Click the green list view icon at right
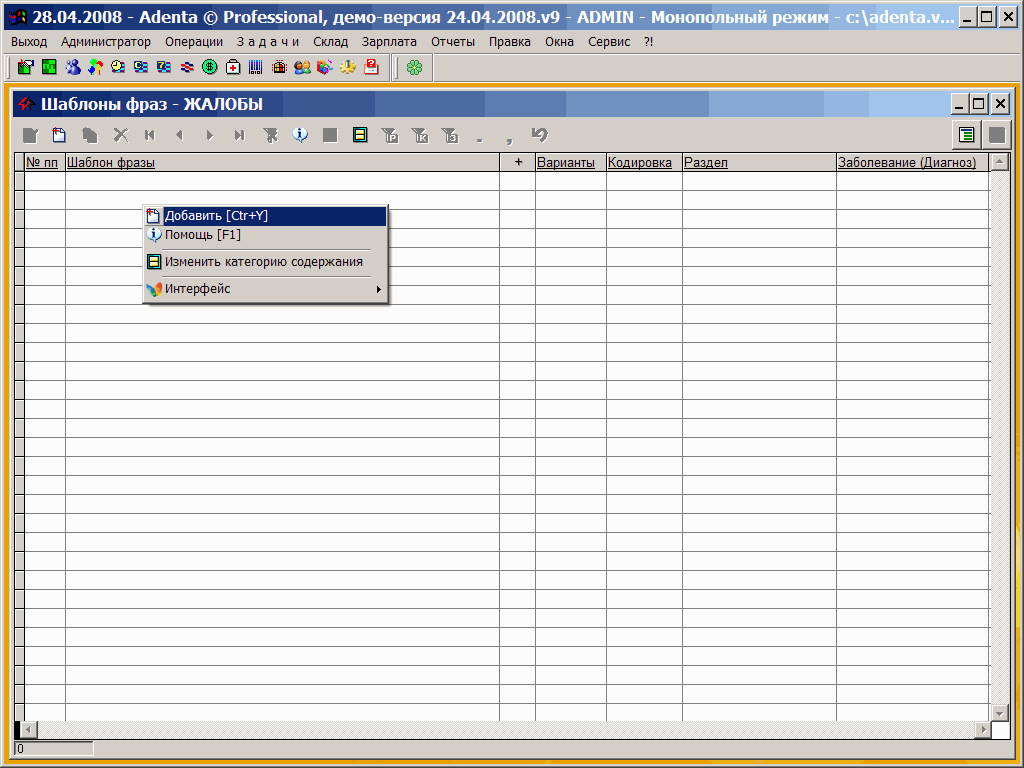Viewport: 1024px width, 768px height. (x=966, y=135)
